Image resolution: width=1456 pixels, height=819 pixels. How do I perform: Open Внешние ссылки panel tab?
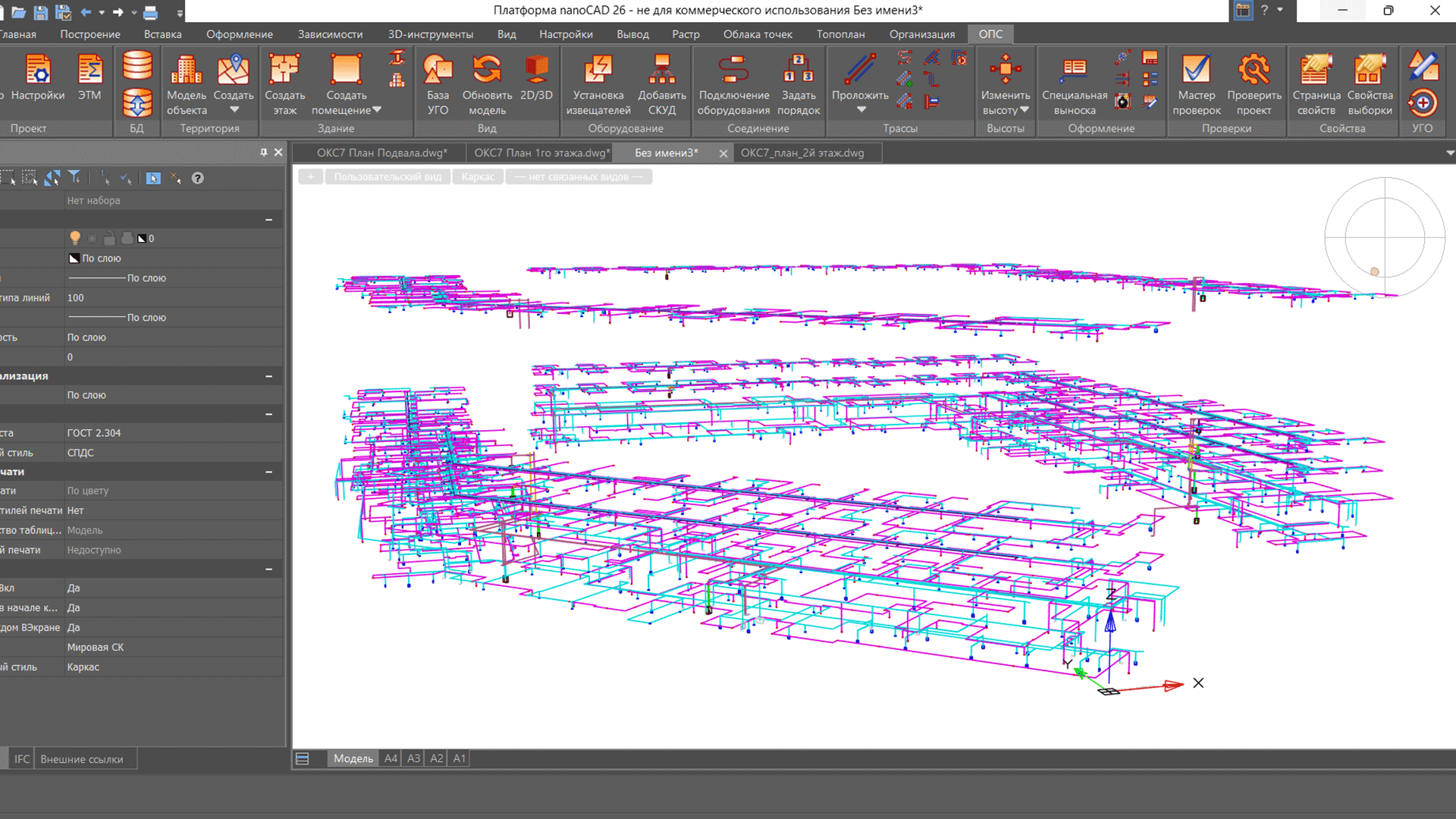tap(82, 759)
